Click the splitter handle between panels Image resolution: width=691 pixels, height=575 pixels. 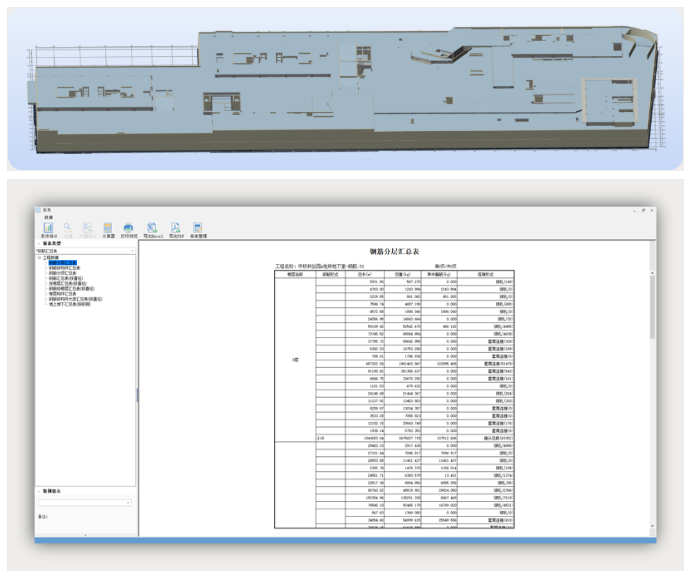(137, 395)
